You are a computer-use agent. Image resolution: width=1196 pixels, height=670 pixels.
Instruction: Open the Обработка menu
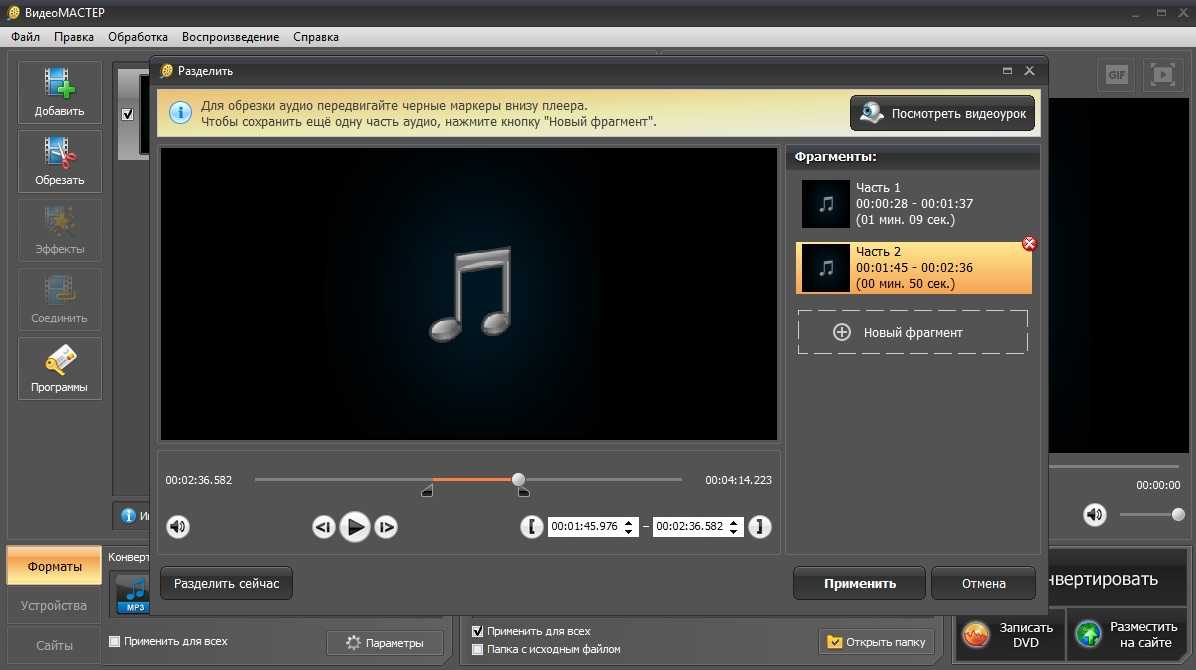click(138, 37)
